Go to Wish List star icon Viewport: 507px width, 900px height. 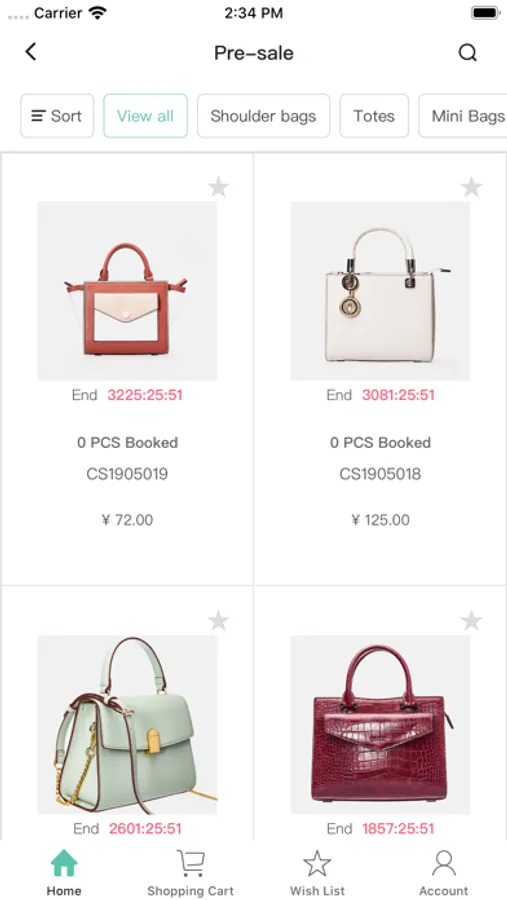pyautogui.click(x=317, y=864)
